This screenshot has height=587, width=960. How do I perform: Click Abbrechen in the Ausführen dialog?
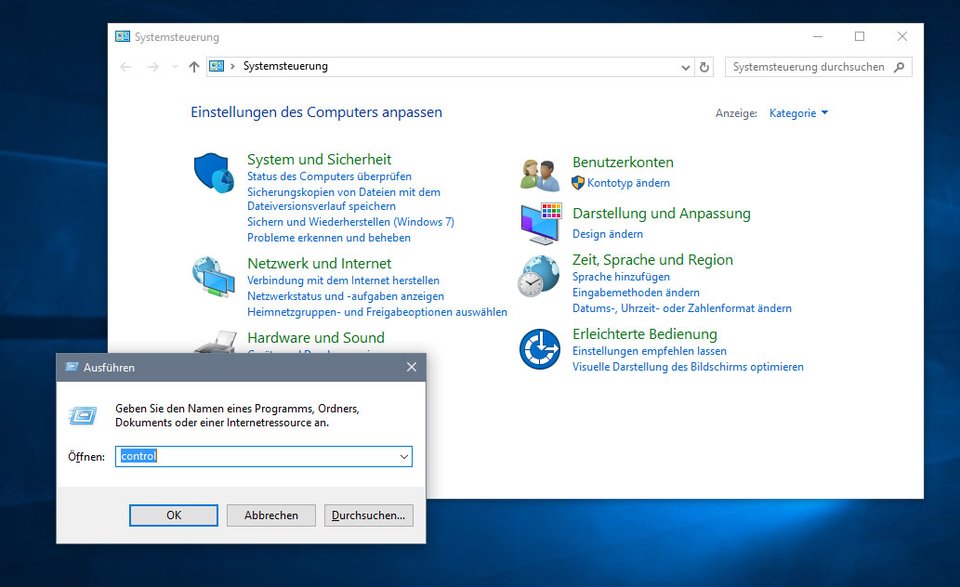coord(271,515)
